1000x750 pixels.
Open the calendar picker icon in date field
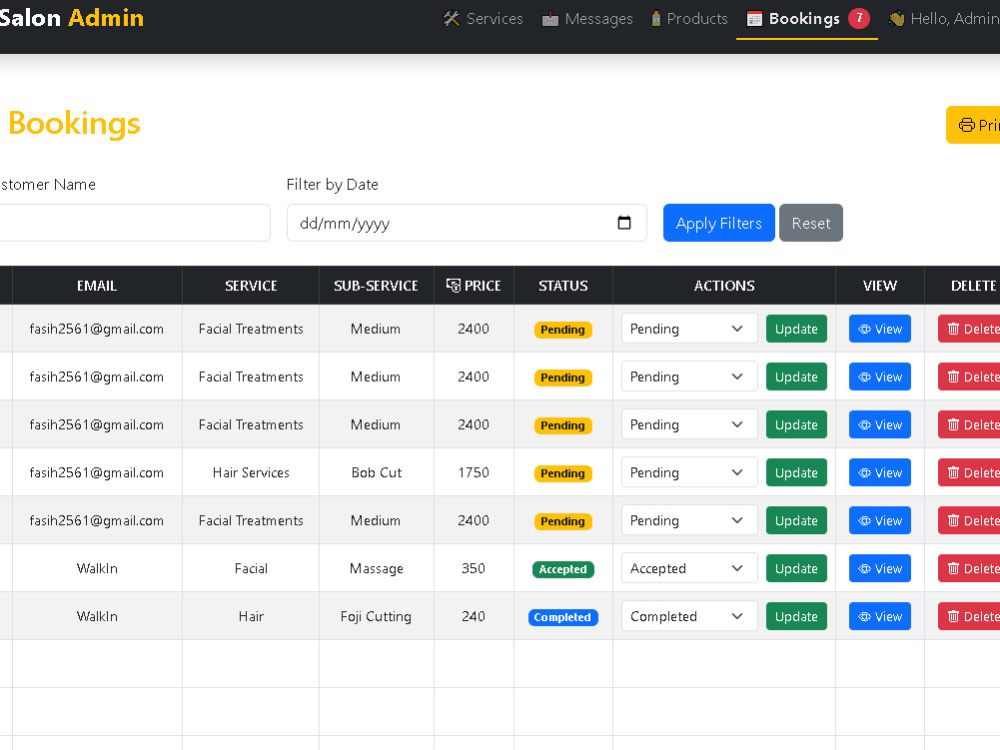pyautogui.click(x=624, y=223)
